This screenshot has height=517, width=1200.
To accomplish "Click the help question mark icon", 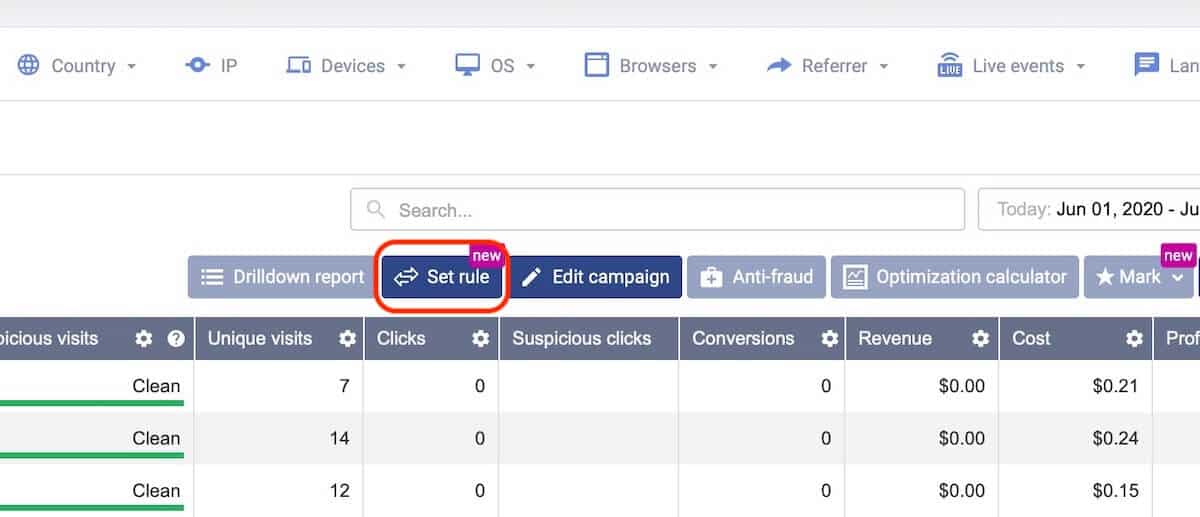I will tap(176, 339).
